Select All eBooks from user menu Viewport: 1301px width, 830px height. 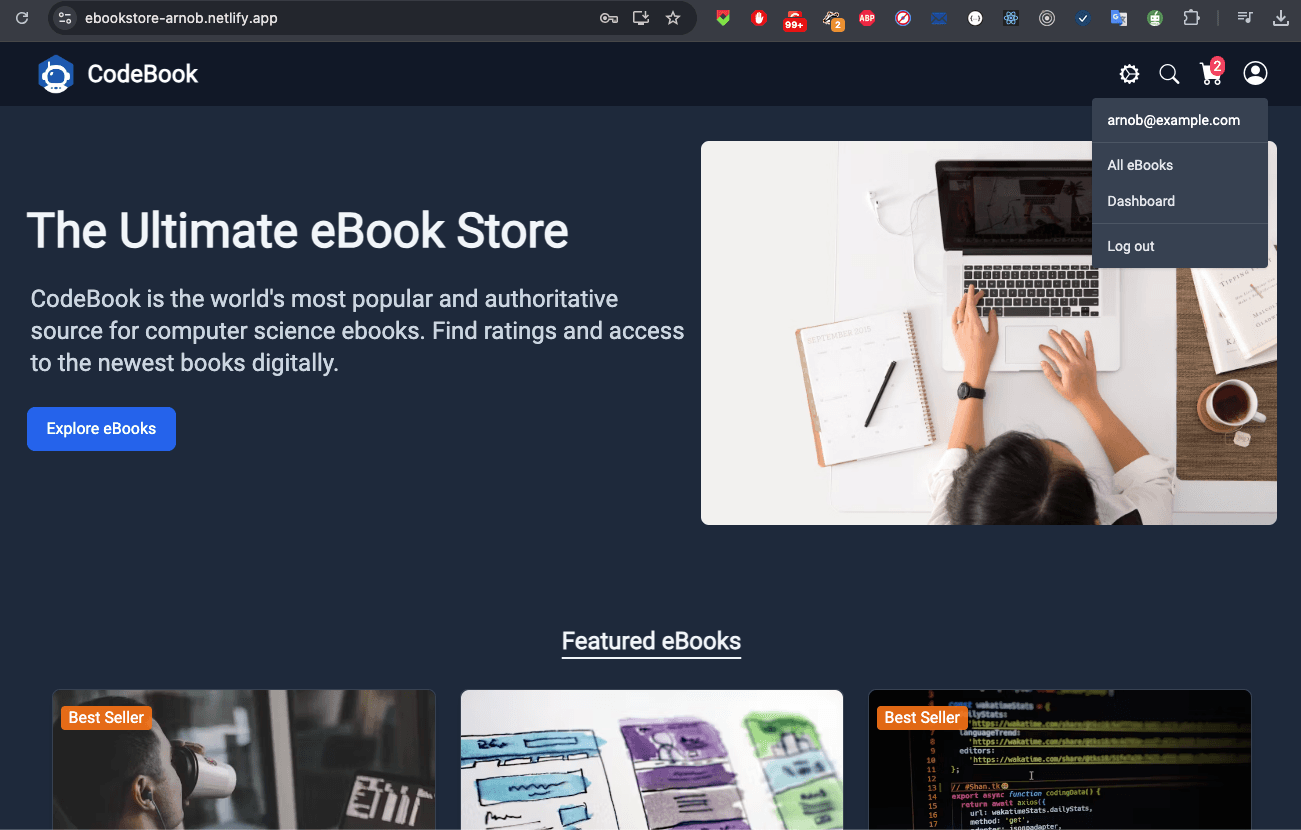(x=1140, y=165)
